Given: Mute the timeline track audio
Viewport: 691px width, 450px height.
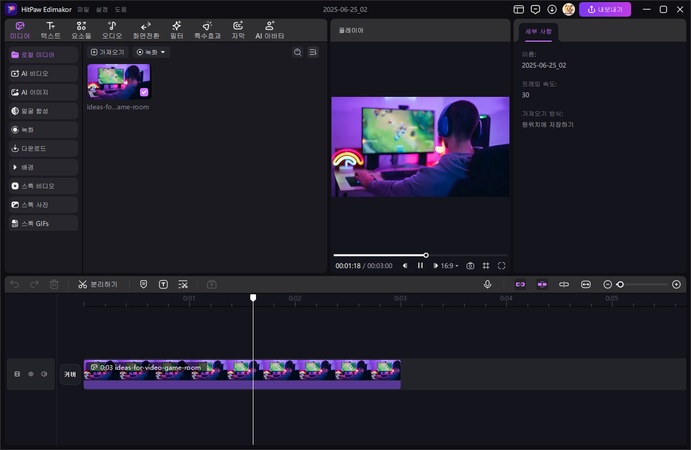Looking at the screenshot, I should 44,374.
